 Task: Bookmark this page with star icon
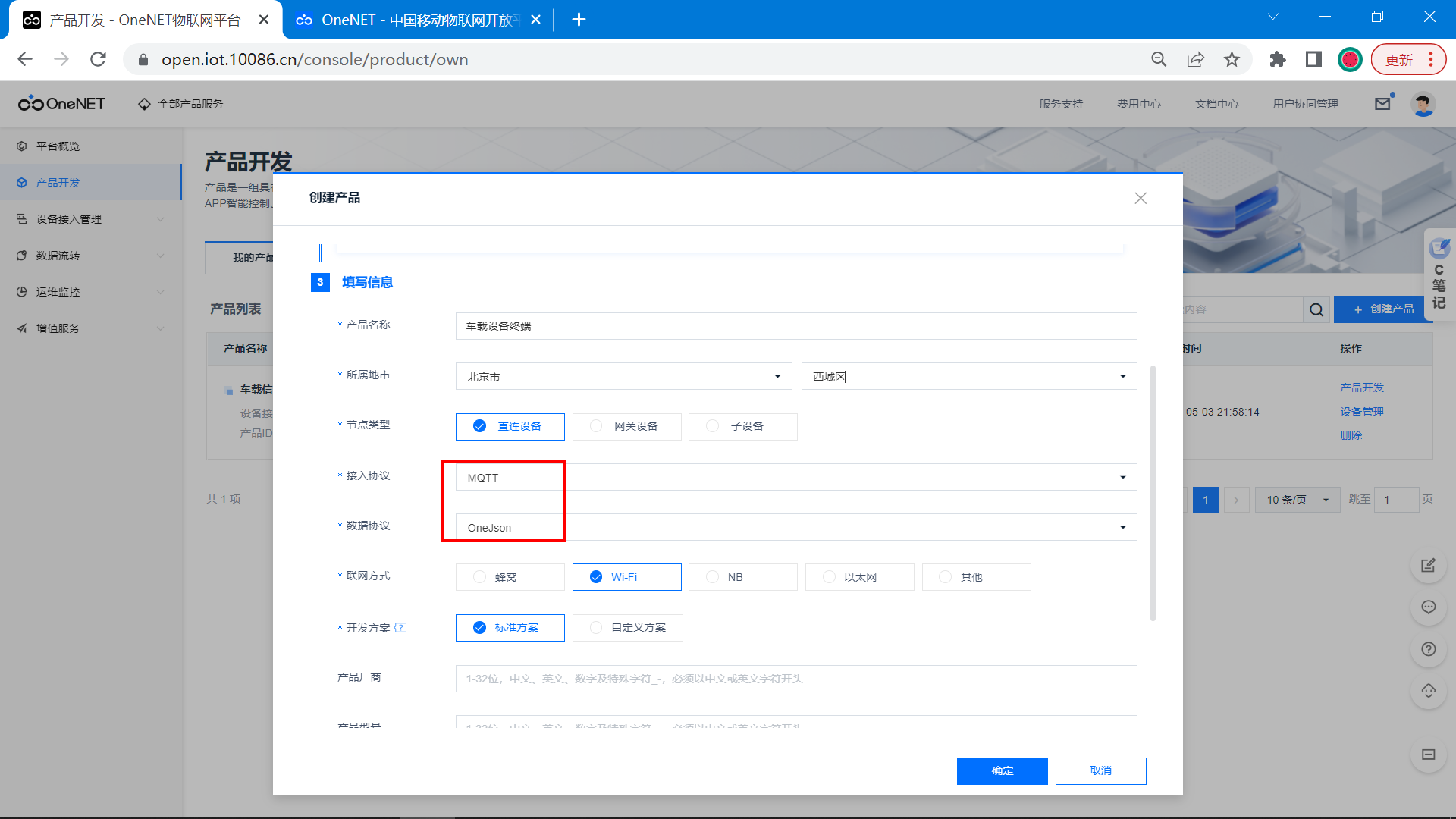pyautogui.click(x=1232, y=59)
